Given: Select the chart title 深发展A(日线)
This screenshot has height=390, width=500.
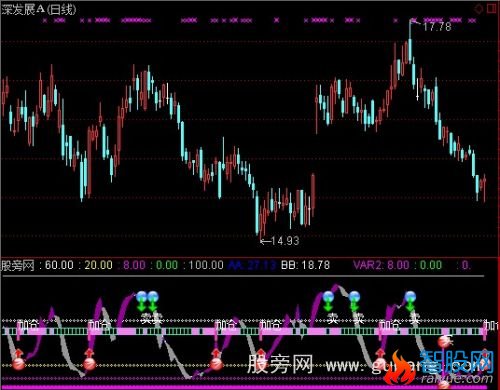Looking at the screenshot, I should point(39,9).
